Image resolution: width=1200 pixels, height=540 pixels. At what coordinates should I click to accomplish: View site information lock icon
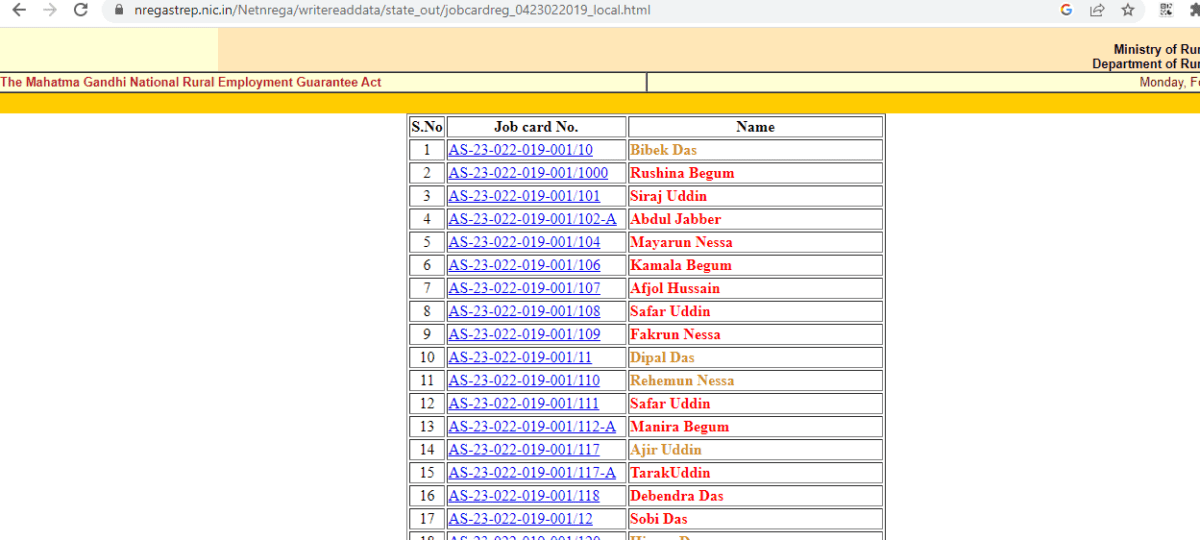(119, 10)
